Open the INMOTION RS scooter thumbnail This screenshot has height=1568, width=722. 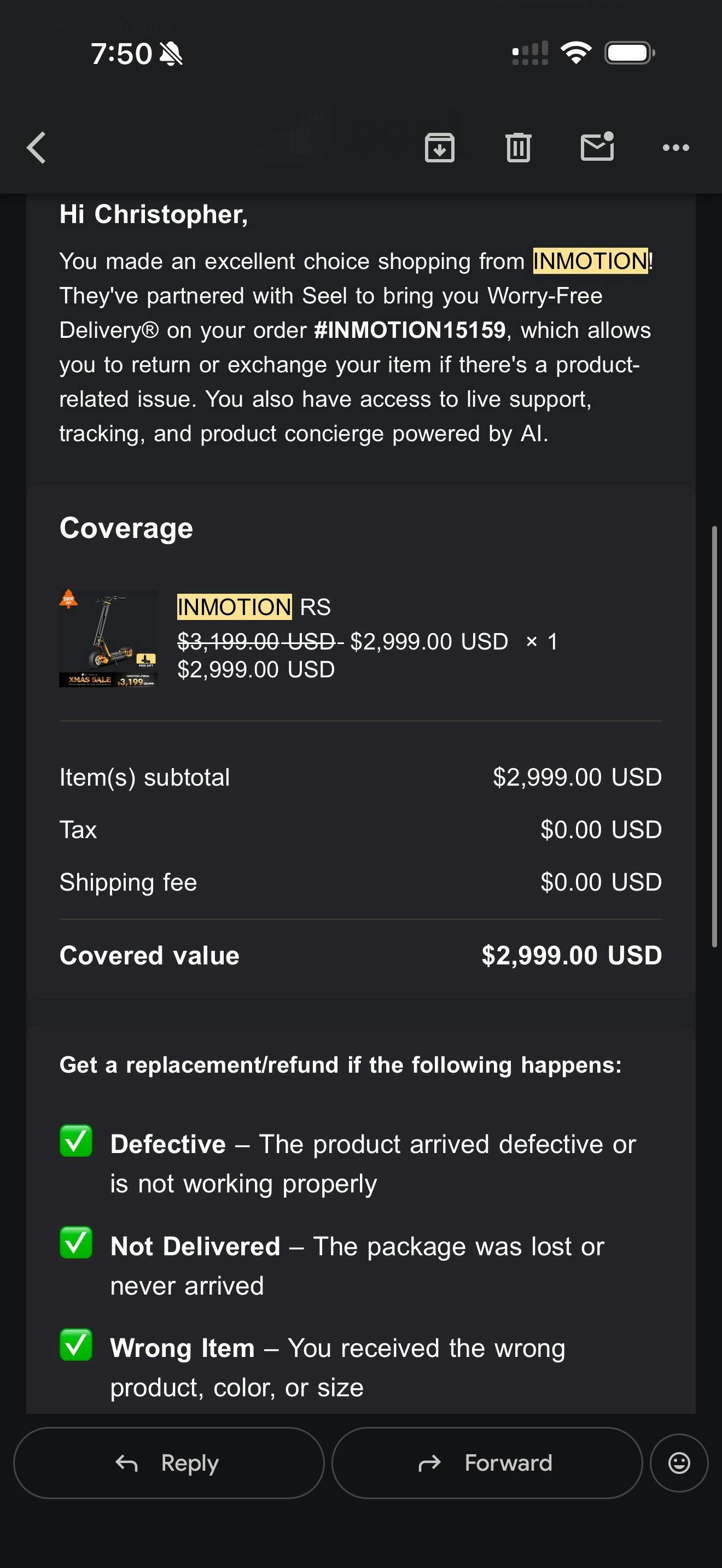(108, 638)
